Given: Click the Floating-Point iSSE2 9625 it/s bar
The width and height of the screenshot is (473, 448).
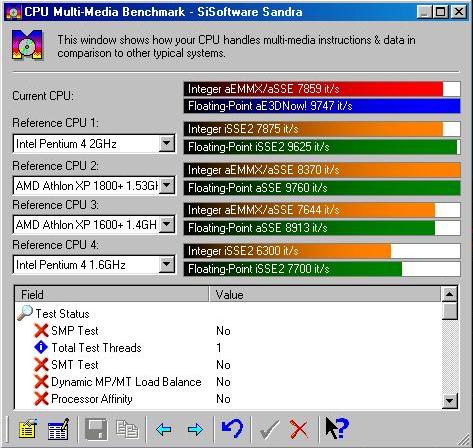Looking at the screenshot, I should 322,147.
